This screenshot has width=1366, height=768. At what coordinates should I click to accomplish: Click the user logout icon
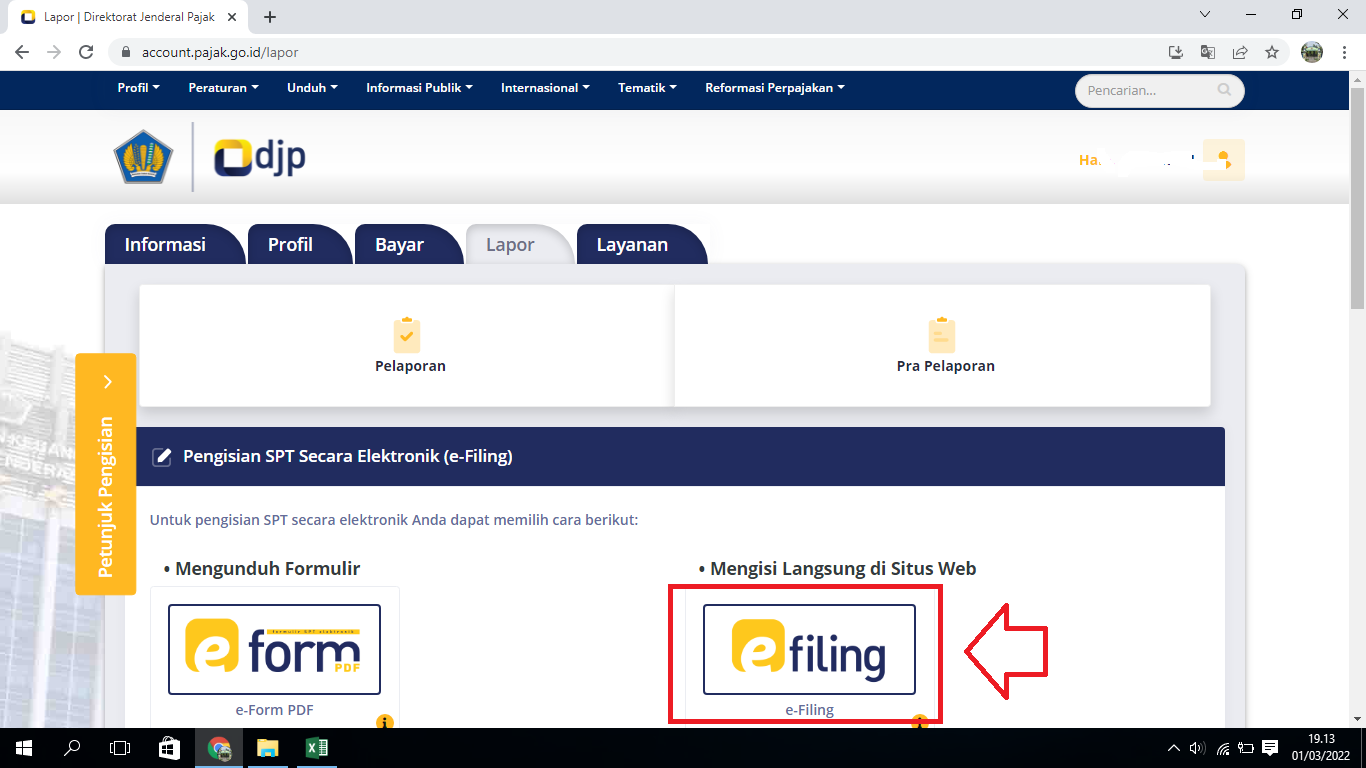[x=1223, y=160]
